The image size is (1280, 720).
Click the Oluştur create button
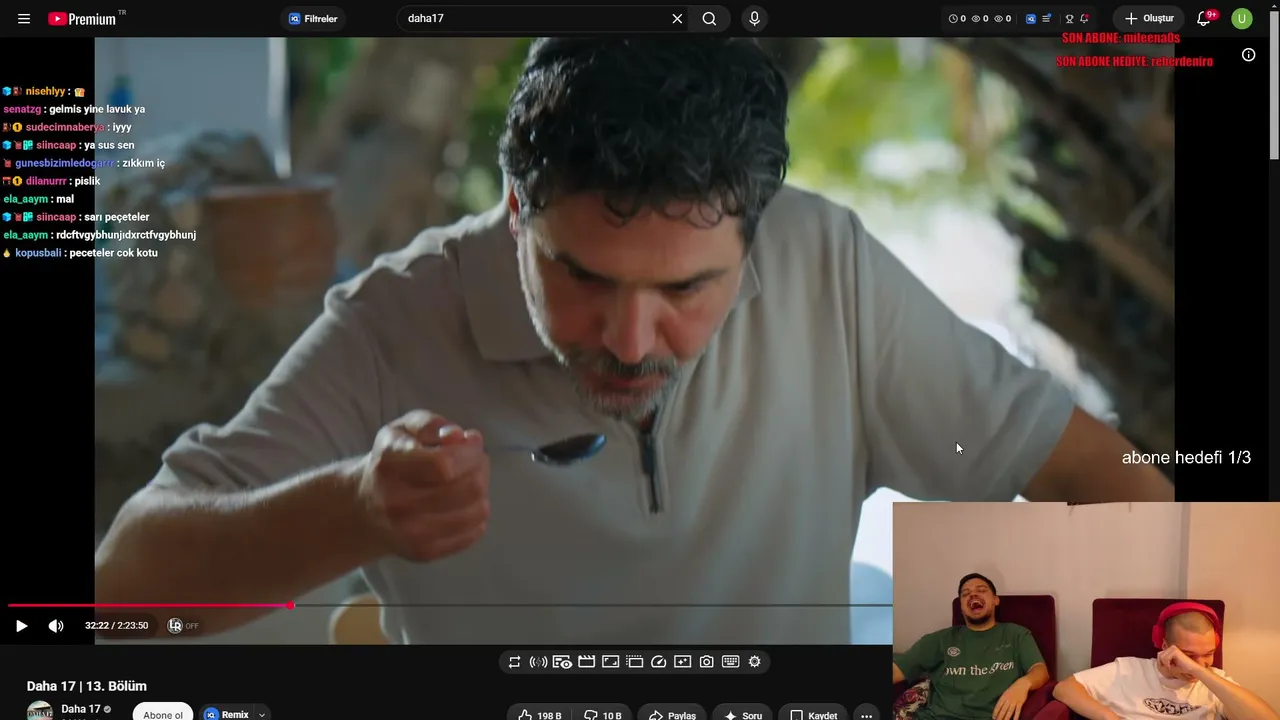[x=1149, y=19]
